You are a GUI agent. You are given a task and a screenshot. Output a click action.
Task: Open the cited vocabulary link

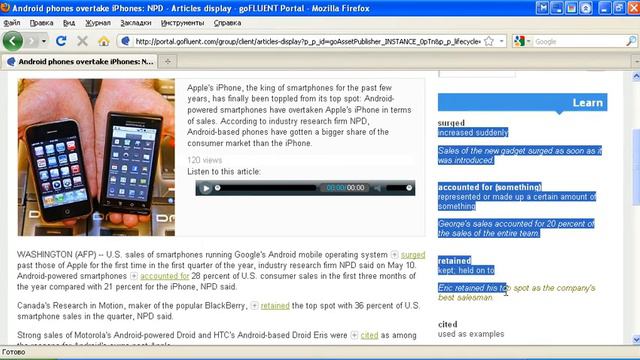[x=369, y=335]
